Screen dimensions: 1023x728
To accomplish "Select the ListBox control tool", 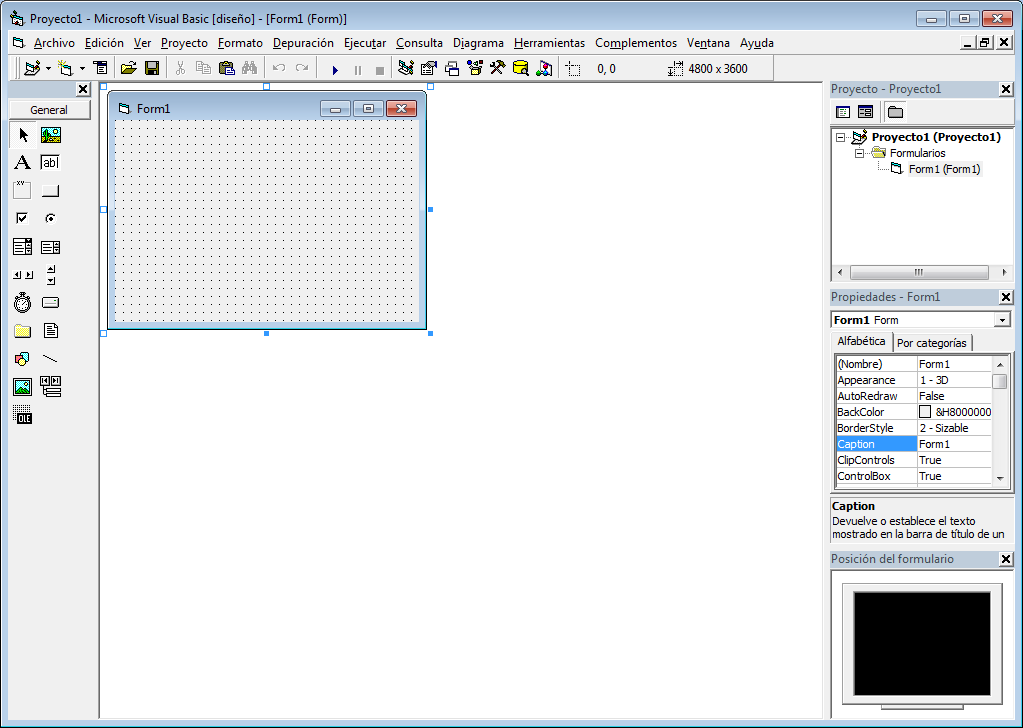I will coord(51,247).
